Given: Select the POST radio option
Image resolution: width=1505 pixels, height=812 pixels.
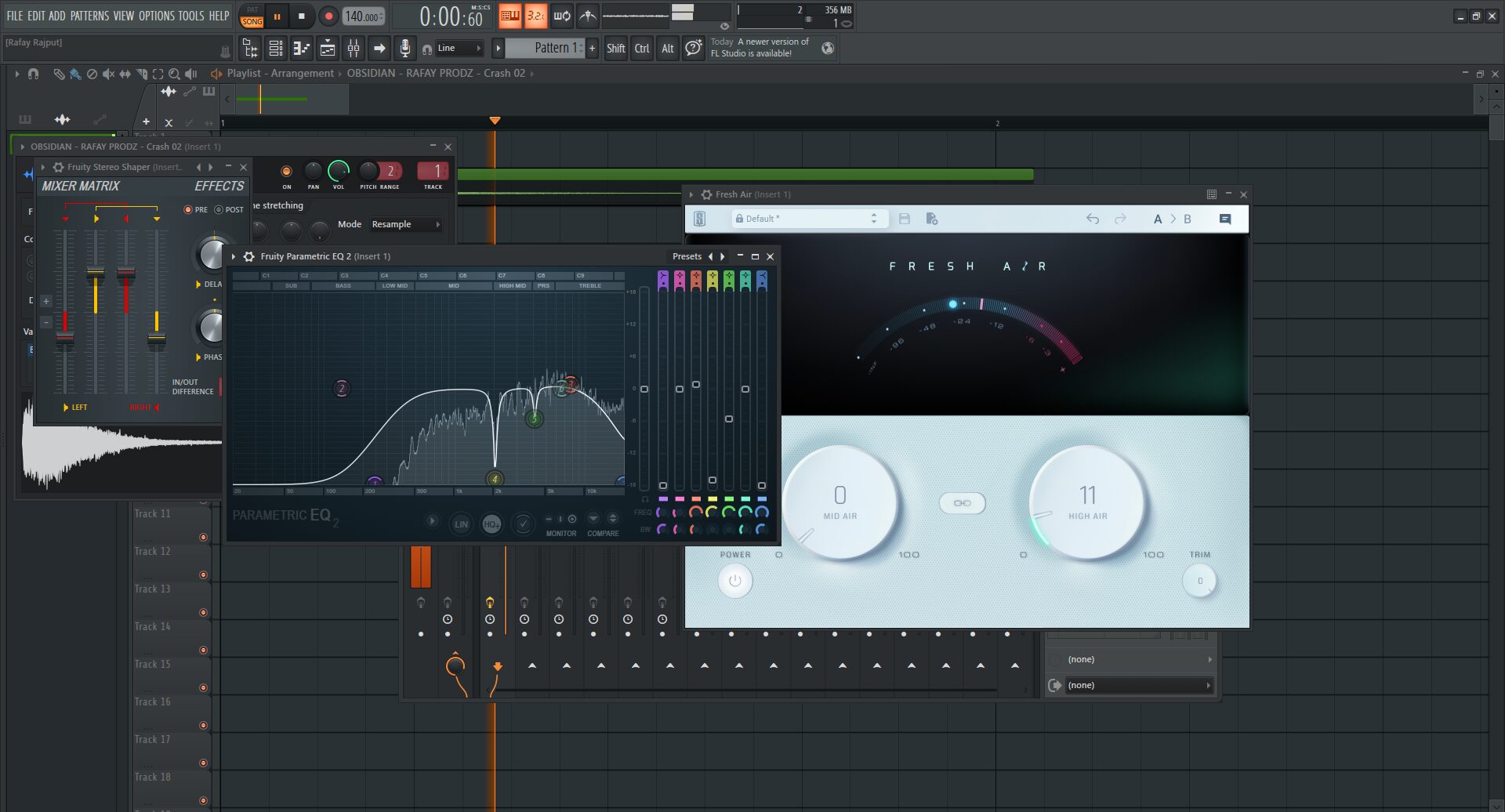Looking at the screenshot, I should pyautogui.click(x=219, y=210).
